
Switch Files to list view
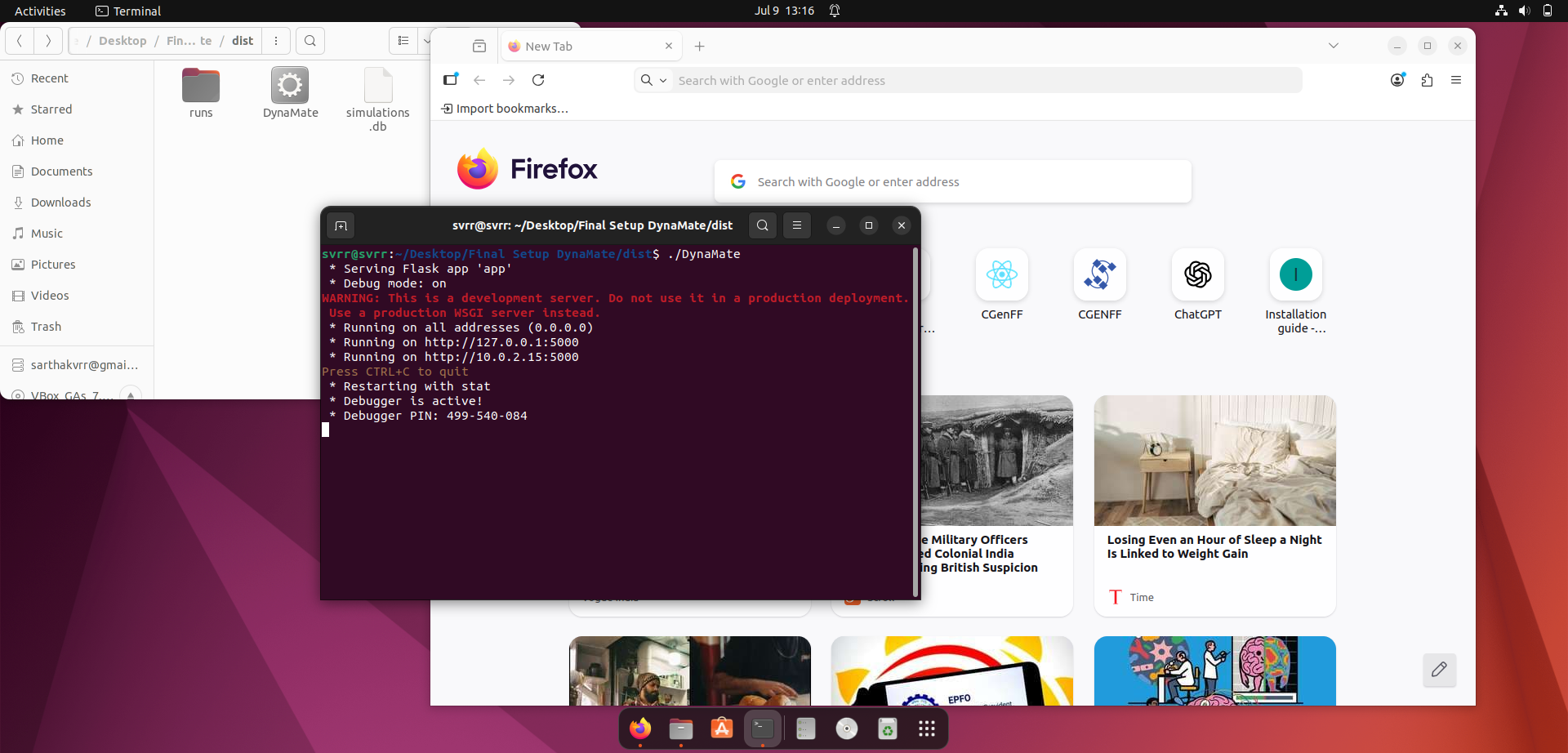tap(403, 41)
